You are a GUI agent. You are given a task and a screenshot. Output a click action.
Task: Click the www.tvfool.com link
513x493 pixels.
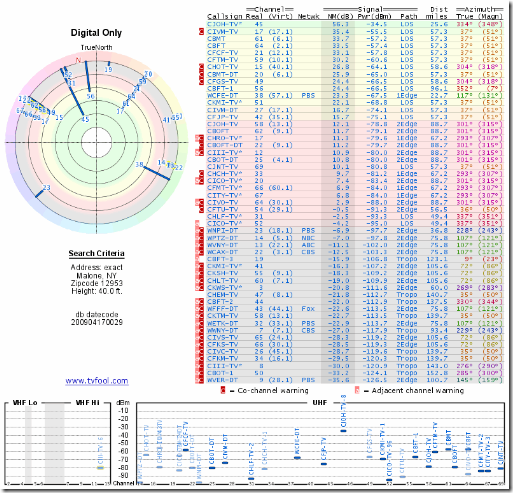tap(97, 381)
